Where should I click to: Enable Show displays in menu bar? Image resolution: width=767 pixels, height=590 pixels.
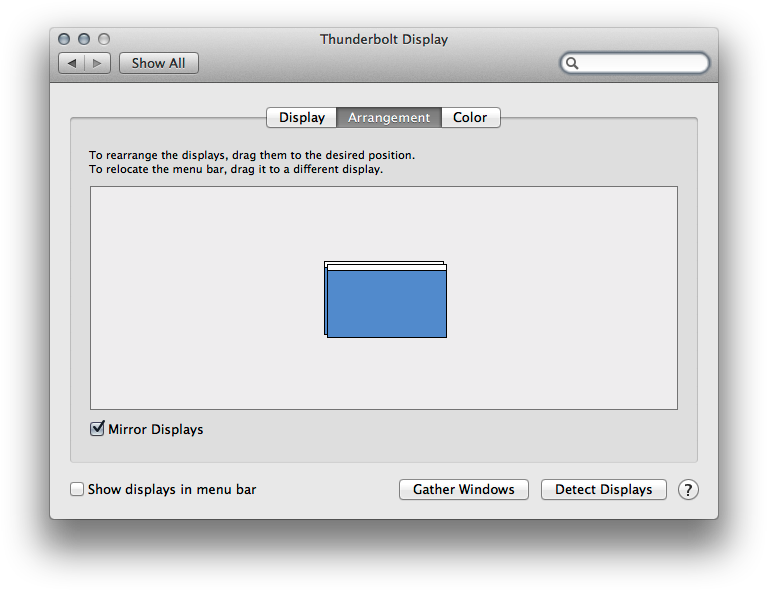[x=77, y=489]
